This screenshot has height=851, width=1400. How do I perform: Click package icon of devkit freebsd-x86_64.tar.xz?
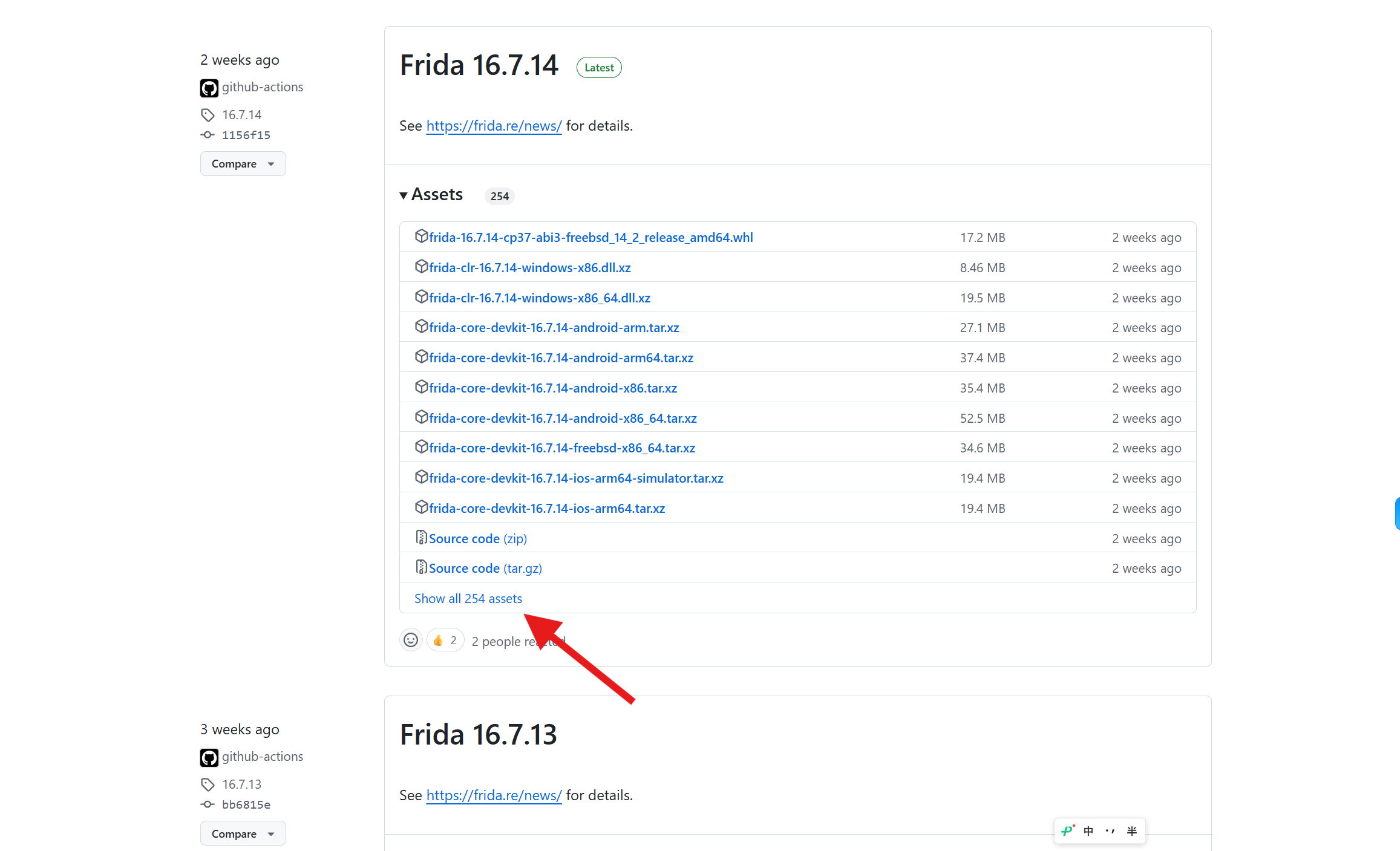pyautogui.click(x=421, y=447)
